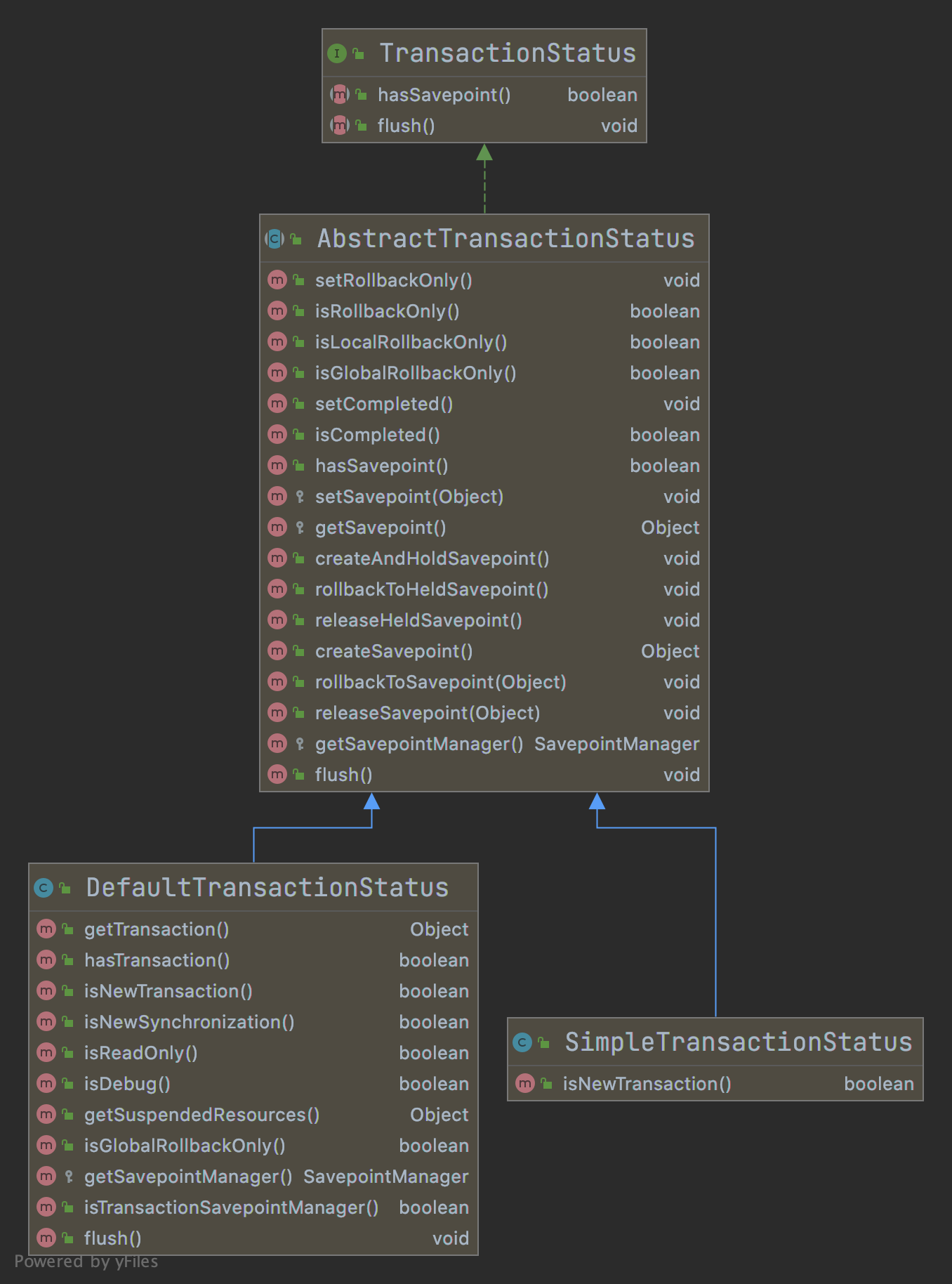Select hasSavepoint() in AbstractTransactionStatus
Screen dimensions: 952x1284
(382, 466)
